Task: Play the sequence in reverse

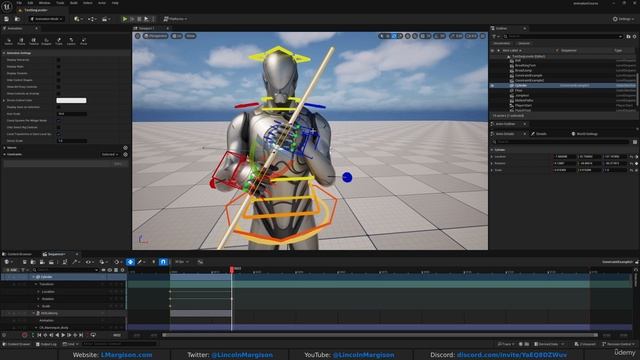Action: point(57,335)
